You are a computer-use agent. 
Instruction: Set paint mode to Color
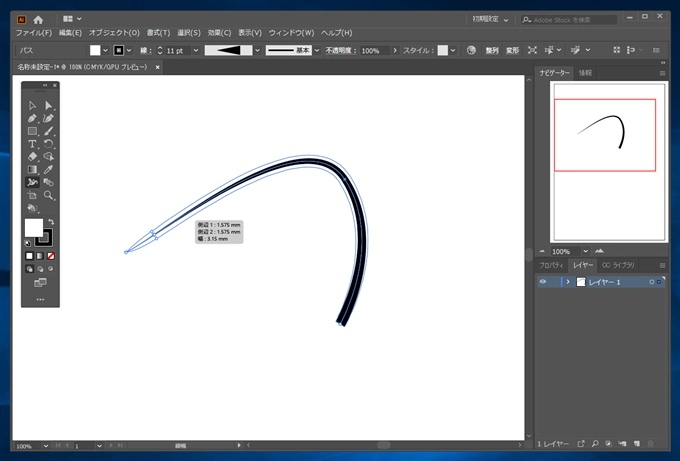pos(29,256)
